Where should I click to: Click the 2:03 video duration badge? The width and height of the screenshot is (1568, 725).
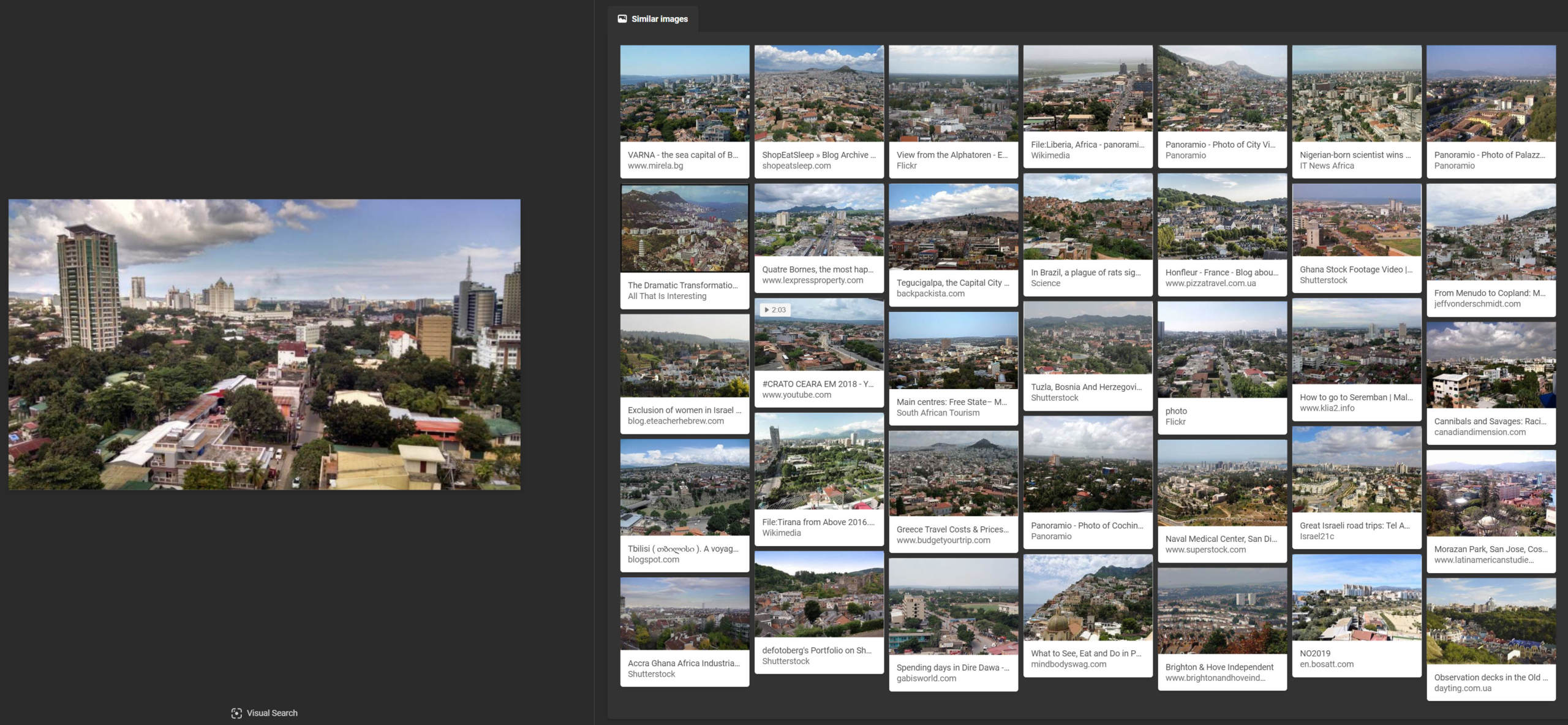pos(775,309)
